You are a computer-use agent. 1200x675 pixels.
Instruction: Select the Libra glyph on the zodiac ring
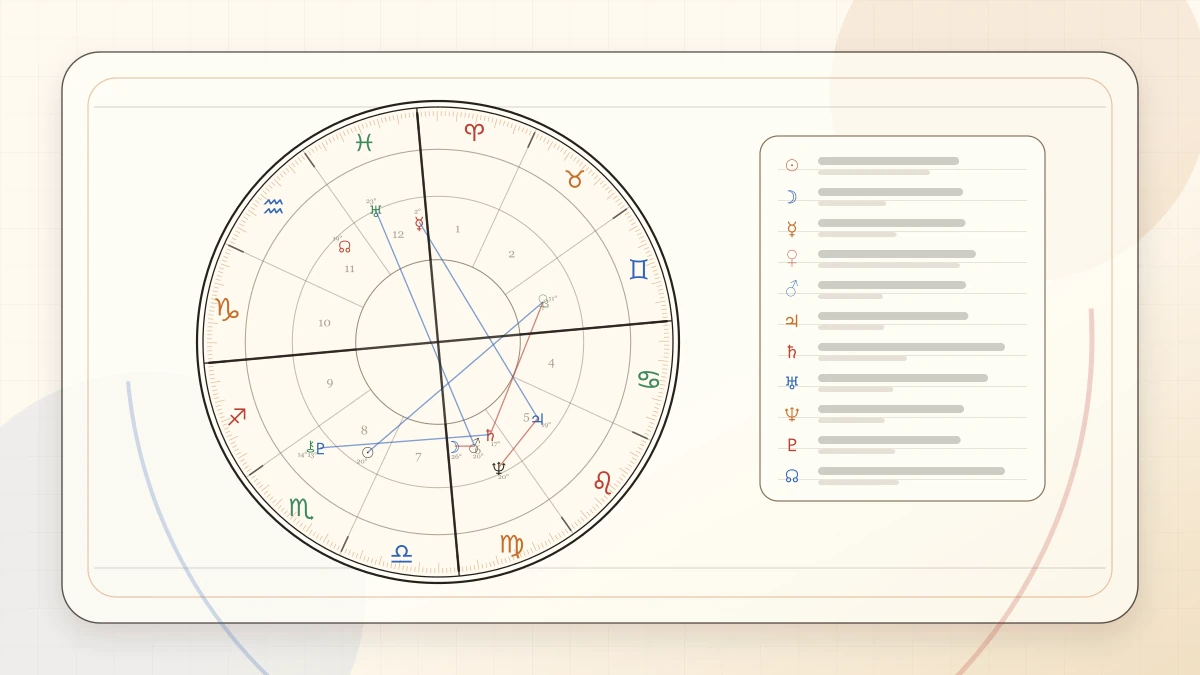tap(401, 553)
